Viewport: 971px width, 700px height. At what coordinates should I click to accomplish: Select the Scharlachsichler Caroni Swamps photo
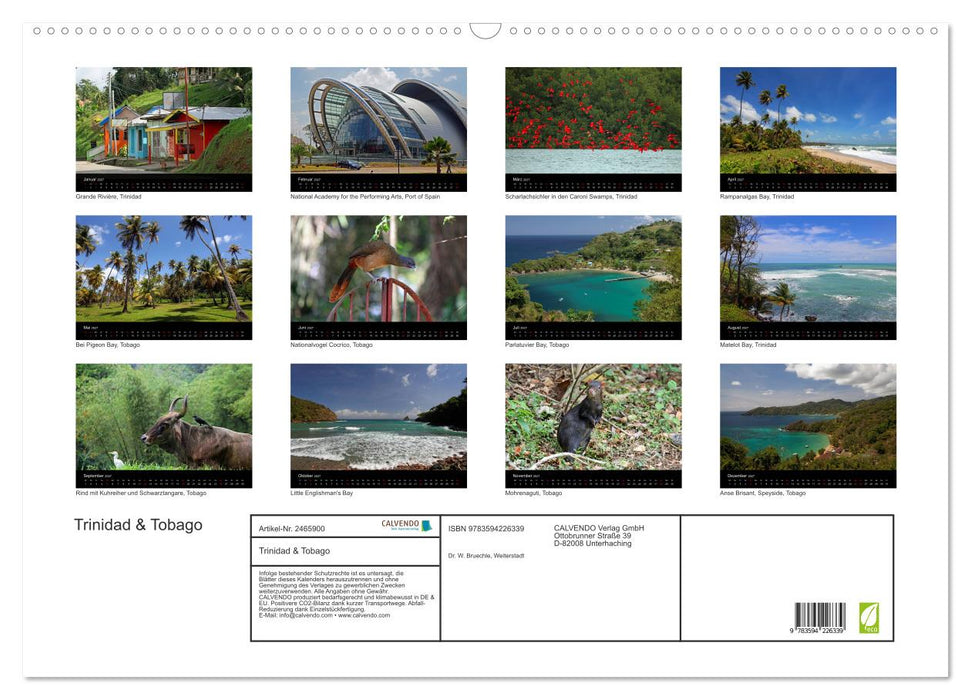(x=593, y=120)
